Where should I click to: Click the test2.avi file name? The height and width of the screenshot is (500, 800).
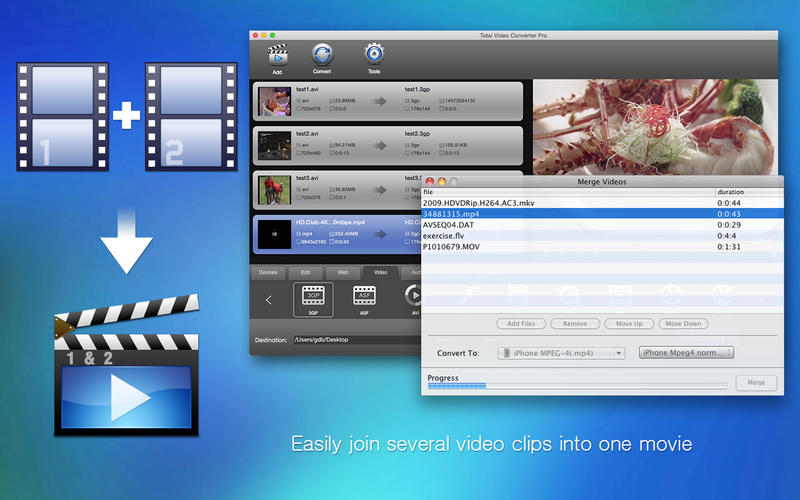[x=307, y=134]
